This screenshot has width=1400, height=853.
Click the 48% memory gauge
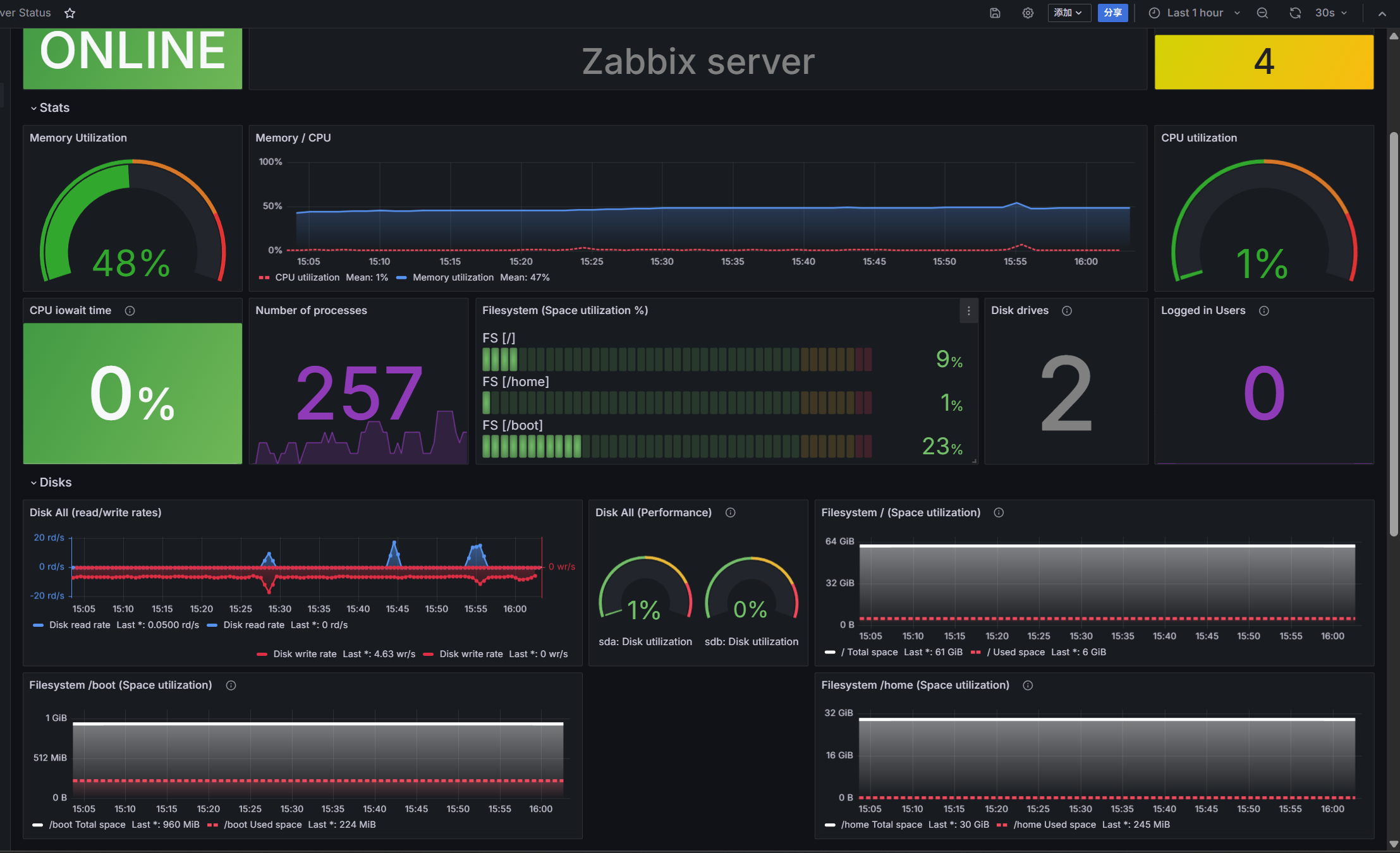(x=133, y=221)
